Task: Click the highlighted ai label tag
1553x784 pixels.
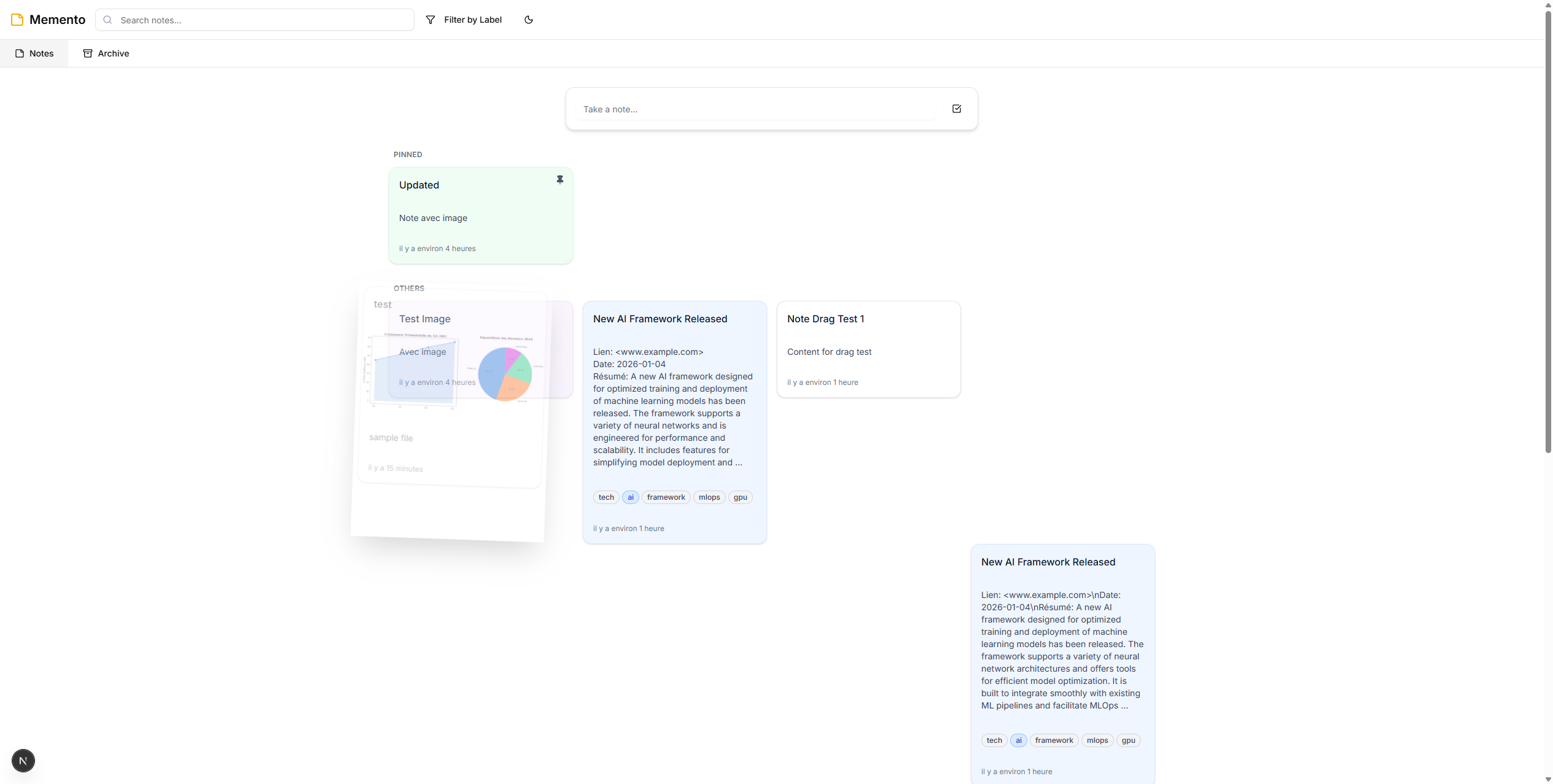Action: (630, 497)
